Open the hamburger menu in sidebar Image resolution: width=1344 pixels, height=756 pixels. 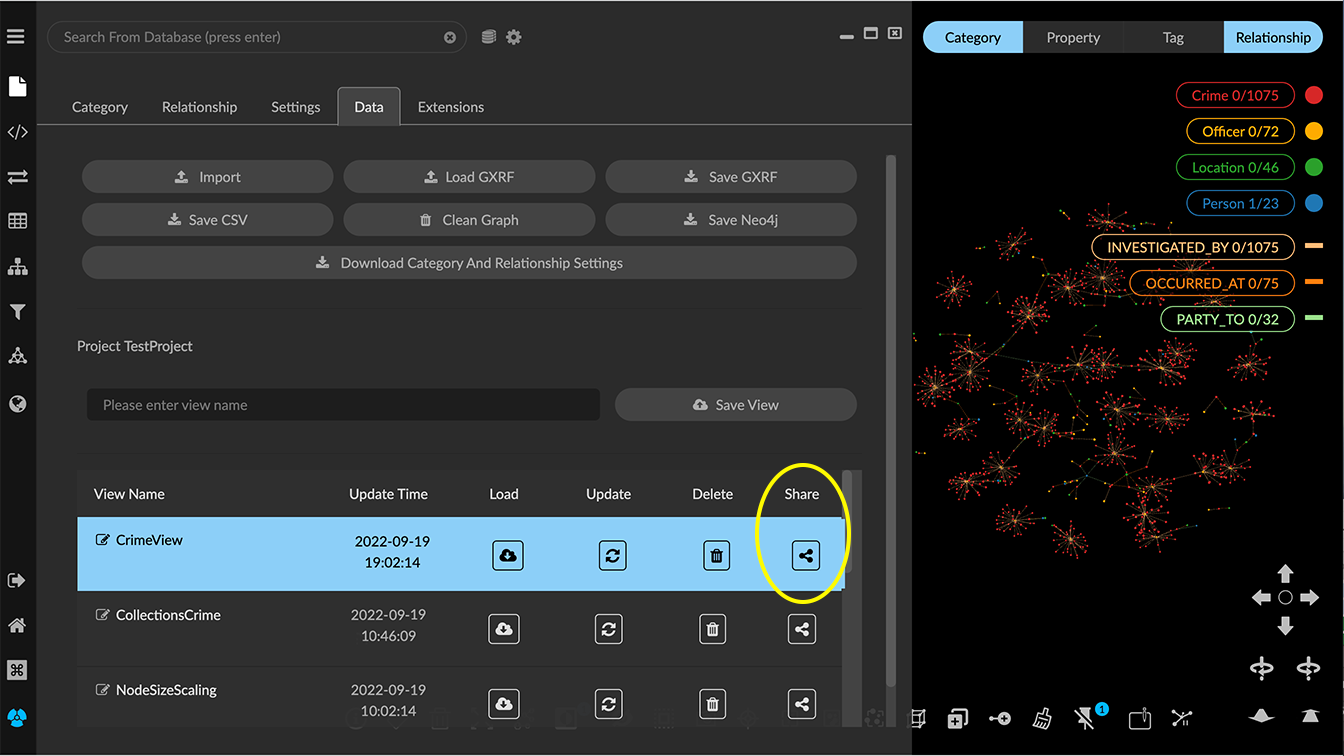pos(16,37)
